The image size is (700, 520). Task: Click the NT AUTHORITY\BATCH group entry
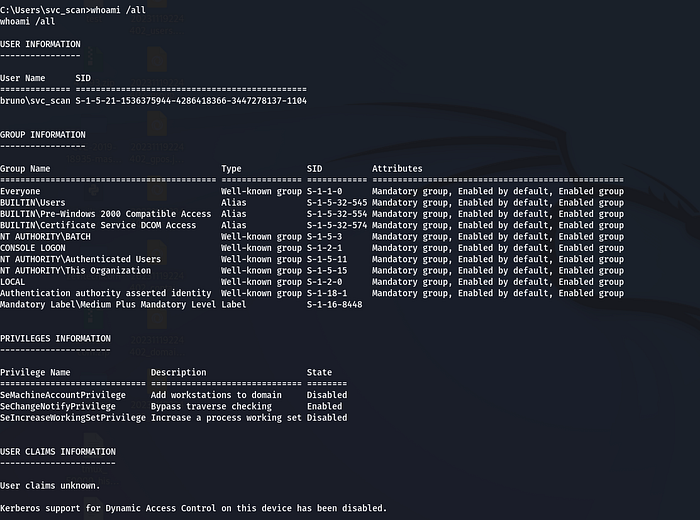point(46,237)
